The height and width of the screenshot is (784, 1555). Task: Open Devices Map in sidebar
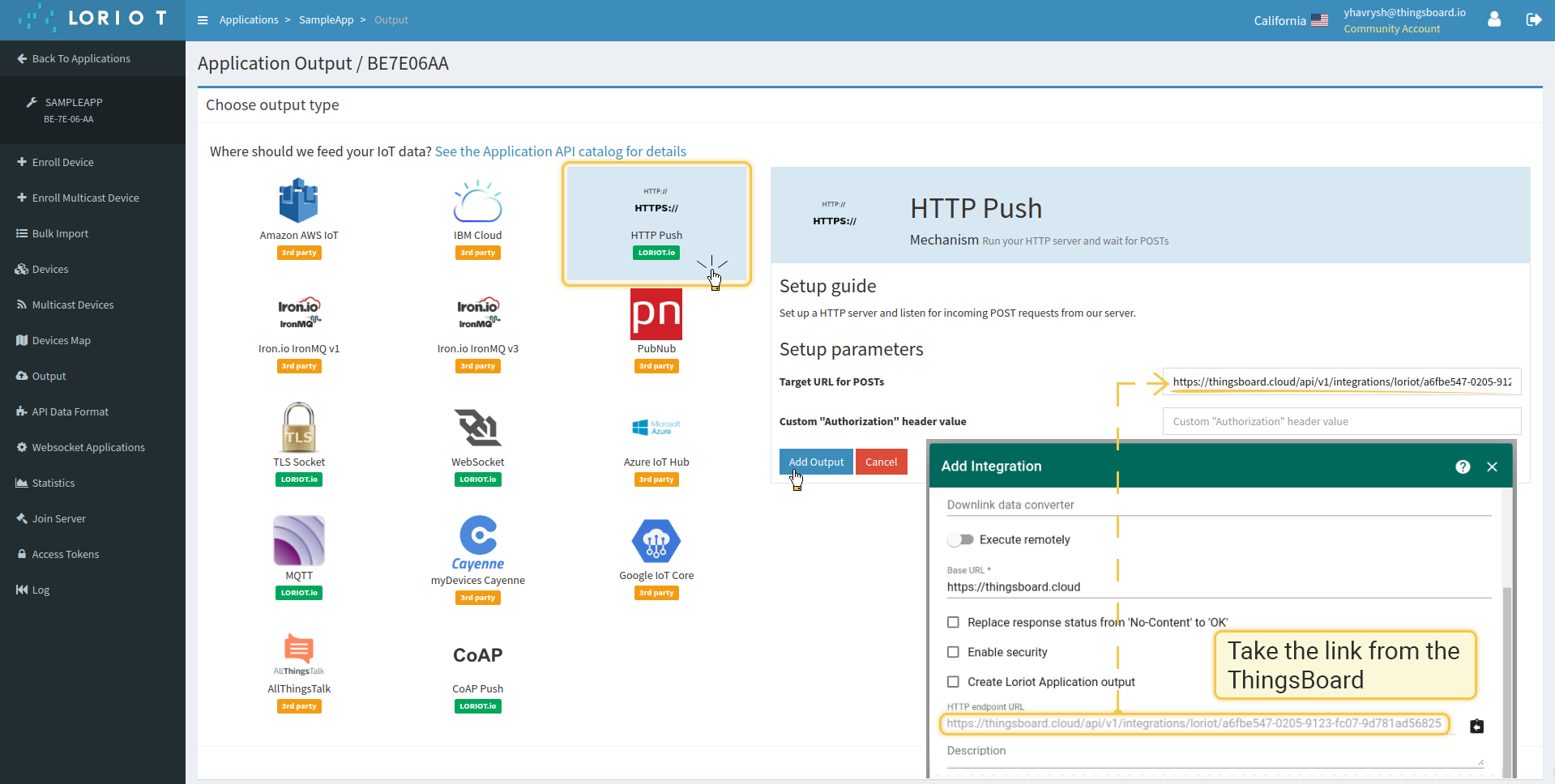[92, 340]
